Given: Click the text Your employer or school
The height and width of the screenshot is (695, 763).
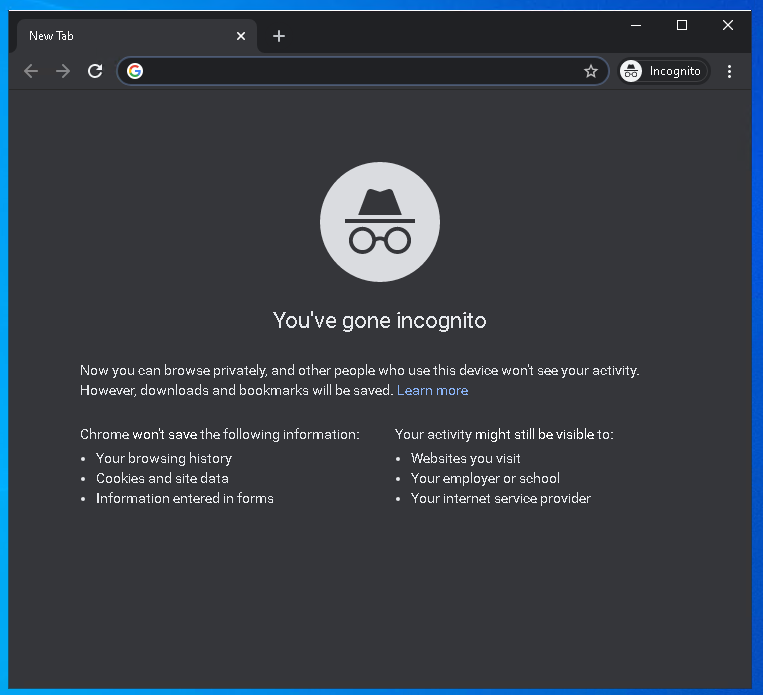Looking at the screenshot, I should (x=485, y=478).
